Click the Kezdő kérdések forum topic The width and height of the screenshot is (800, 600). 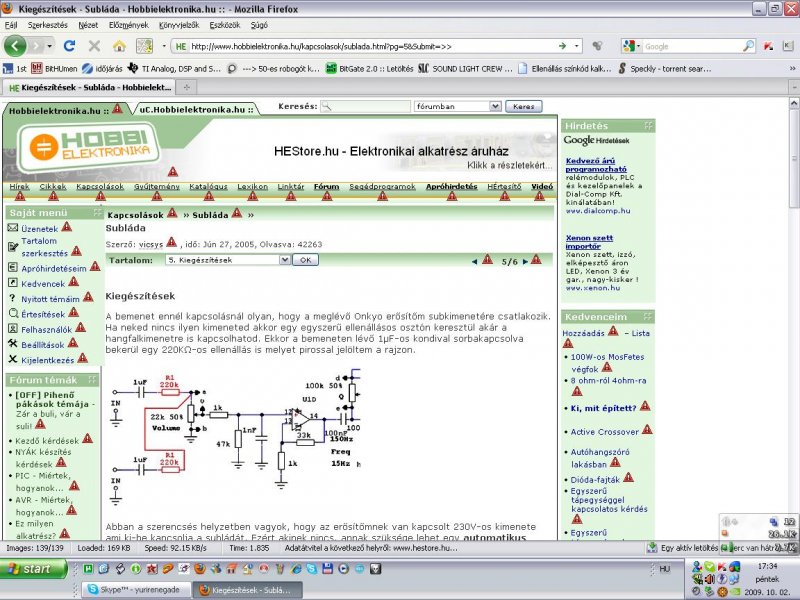pyautogui.click(x=47, y=440)
